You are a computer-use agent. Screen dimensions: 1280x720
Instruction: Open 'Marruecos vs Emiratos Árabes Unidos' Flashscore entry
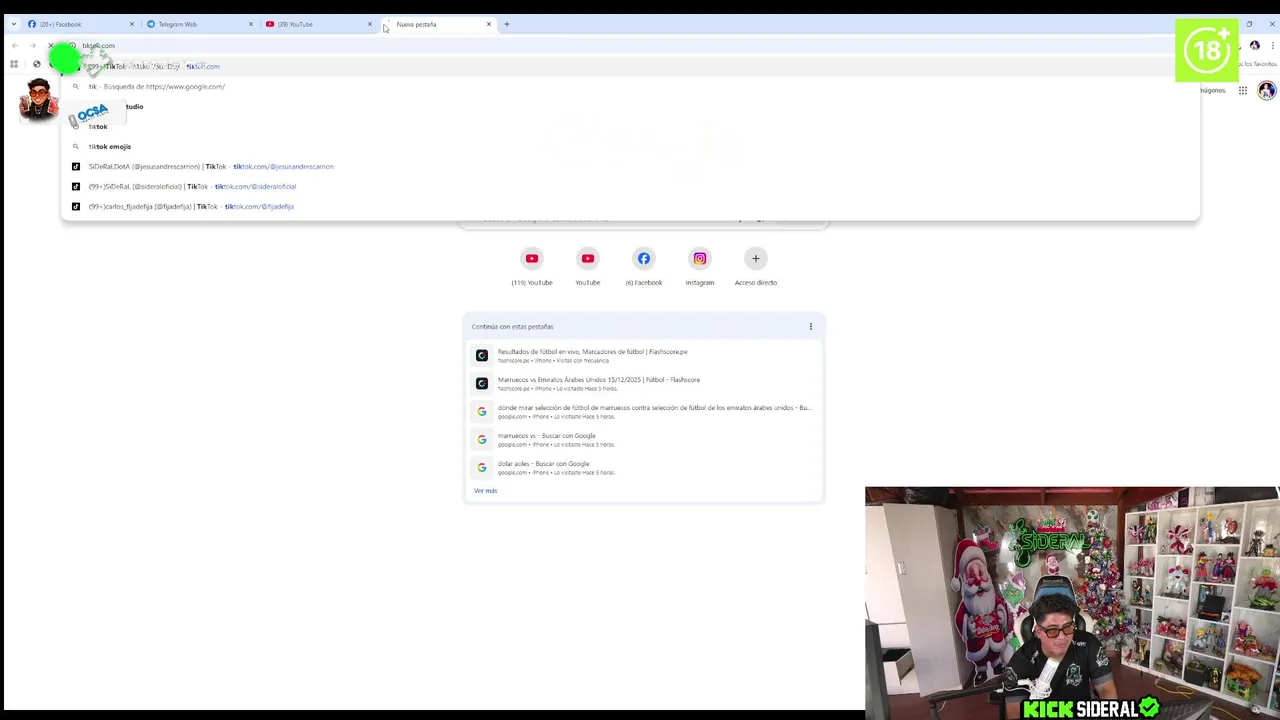(x=643, y=383)
